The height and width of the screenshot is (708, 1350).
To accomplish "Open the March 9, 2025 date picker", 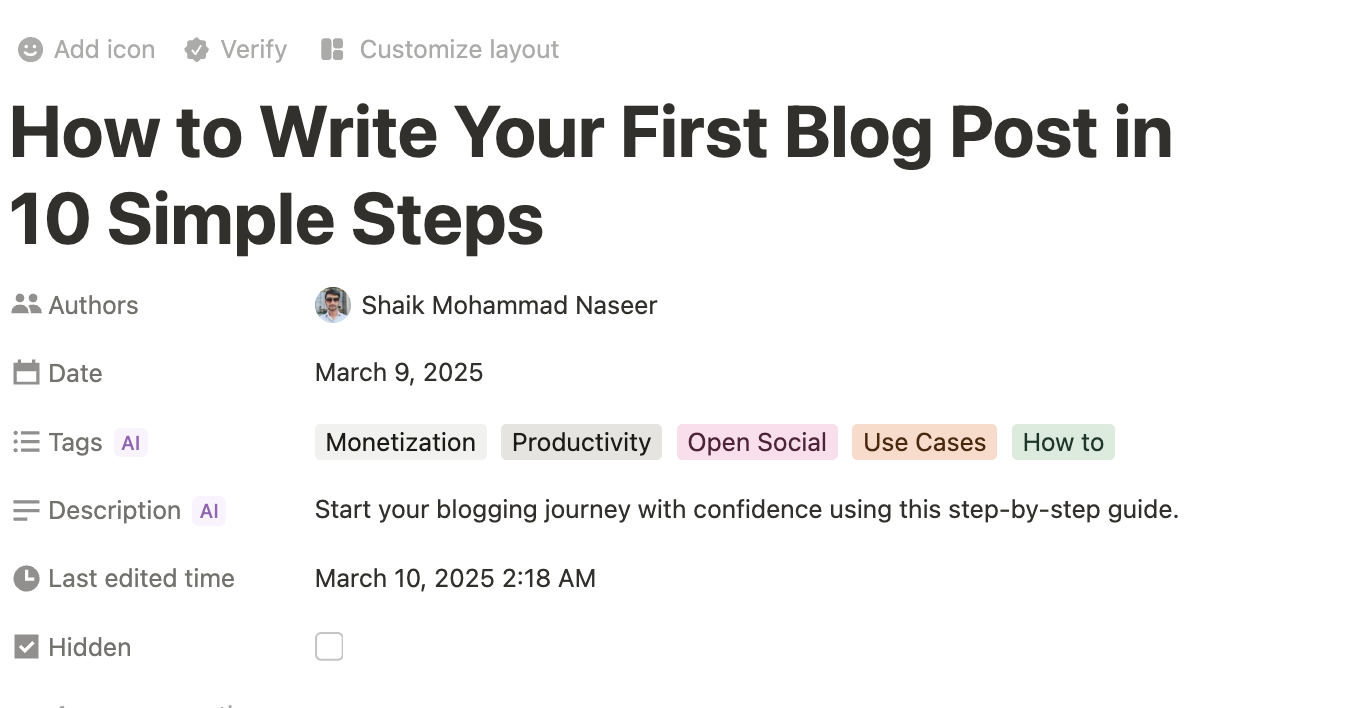I will tap(399, 373).
